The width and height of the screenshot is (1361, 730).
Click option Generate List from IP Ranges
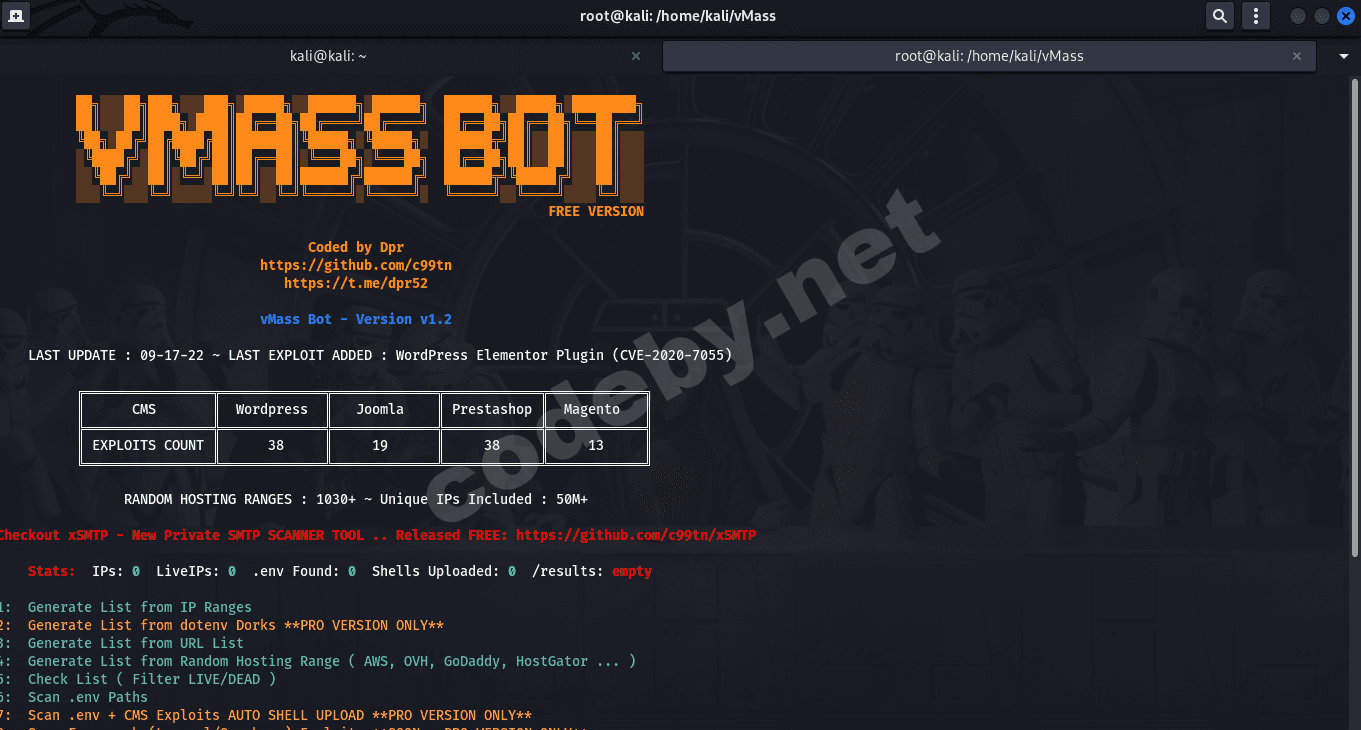[x=140, y=607]
